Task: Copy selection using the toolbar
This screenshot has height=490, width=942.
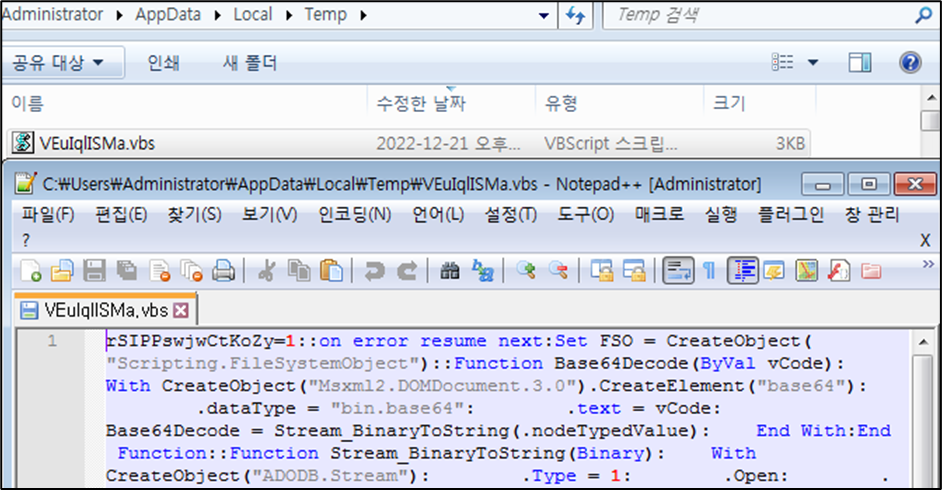Action: [x=299, y=271]
